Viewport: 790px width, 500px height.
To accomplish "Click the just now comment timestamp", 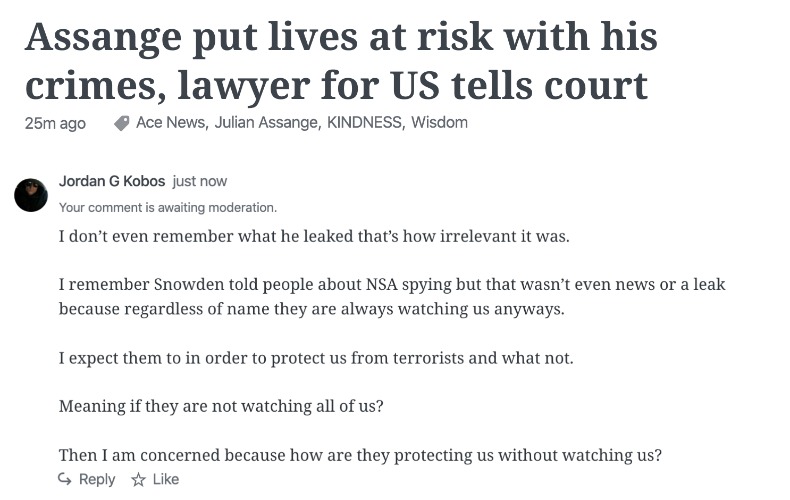I will point(200,181).
